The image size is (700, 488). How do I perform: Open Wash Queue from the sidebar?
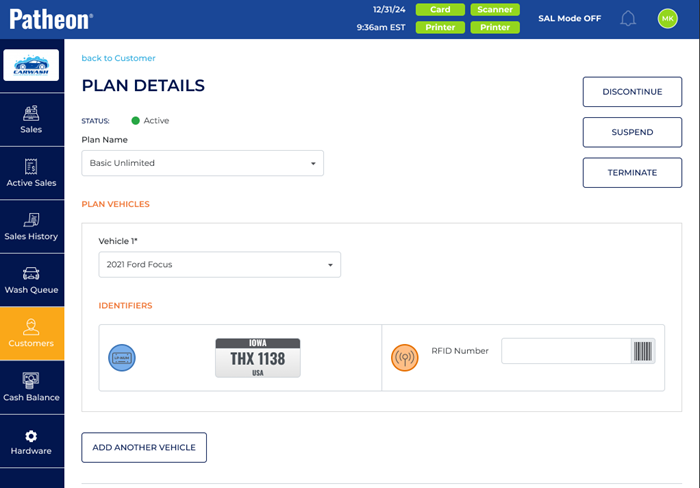click(31, 280)
